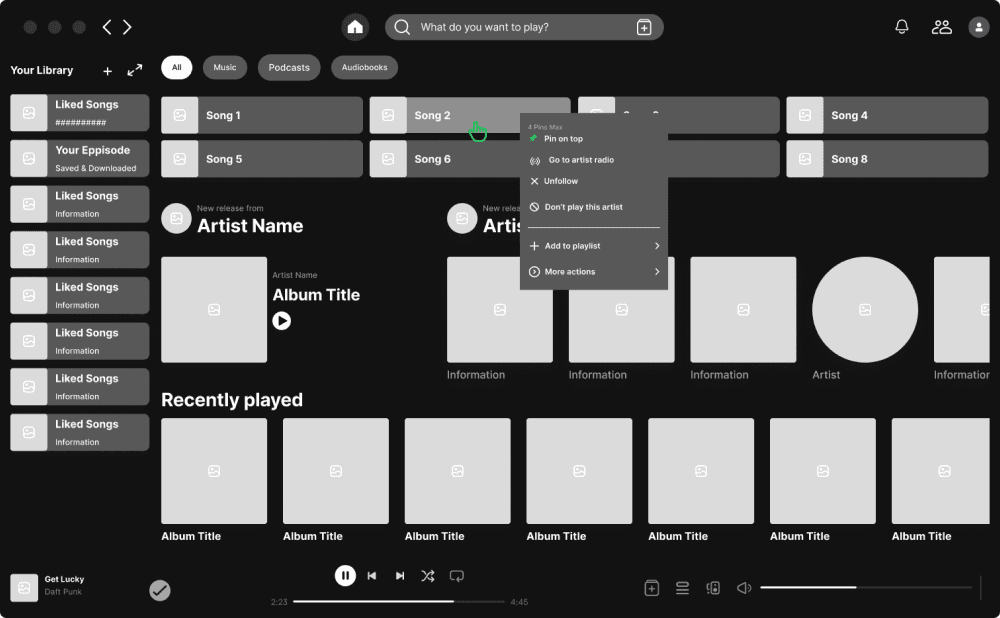Open the Song 4 tile
Viewport: 1000px width, 618px height.
(x=886, y=115)
